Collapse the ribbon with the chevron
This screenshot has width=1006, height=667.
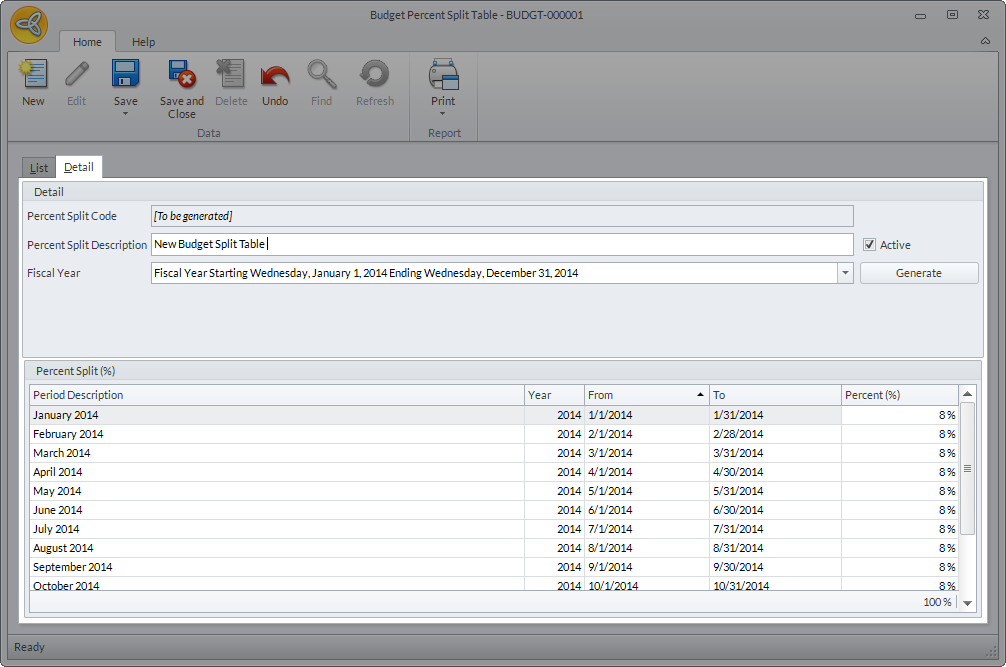(985, 42)
